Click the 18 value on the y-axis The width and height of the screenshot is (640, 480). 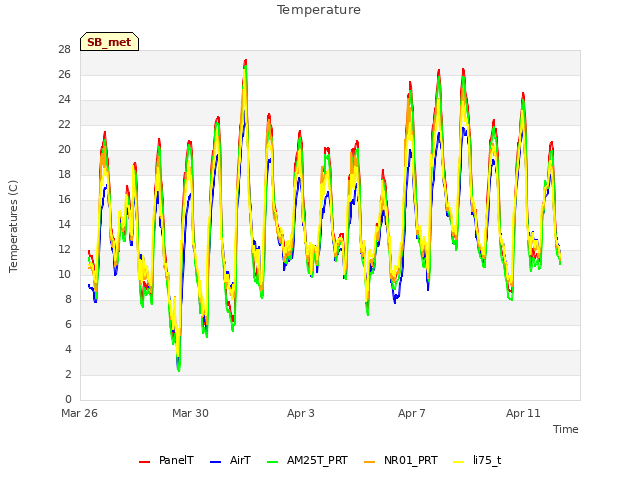[64, 174]
